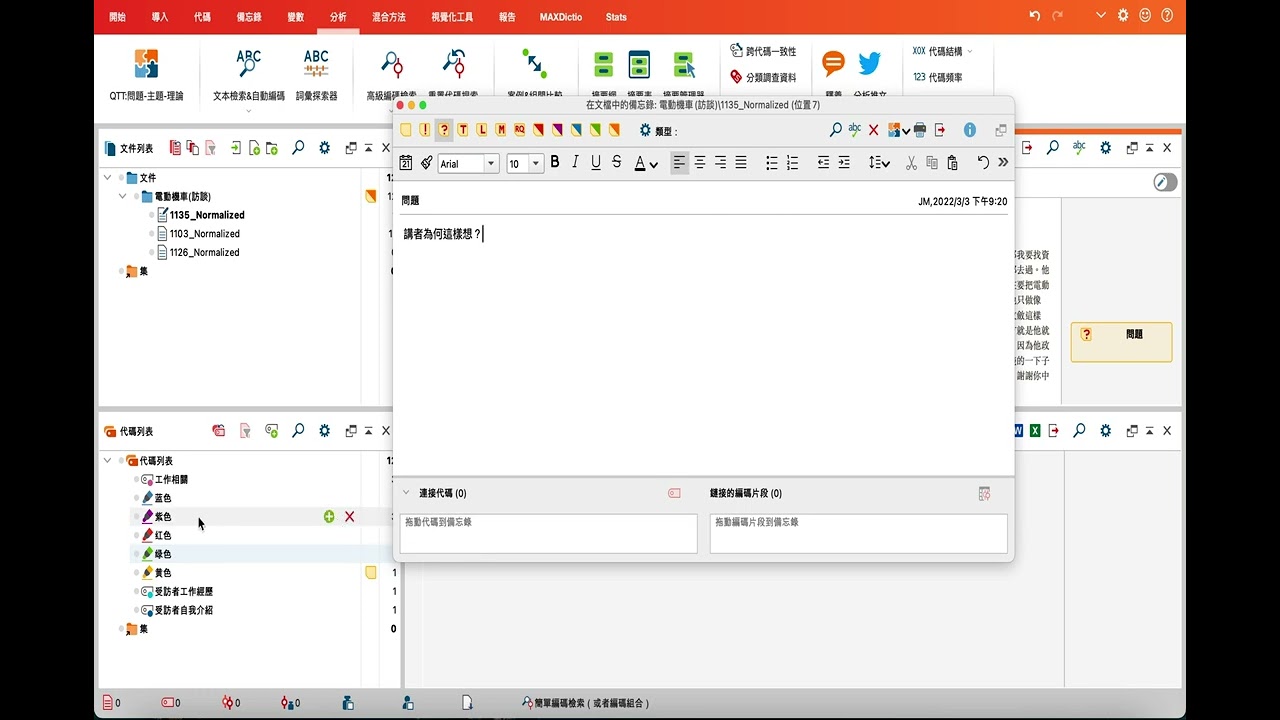Toggle italic formatting in memo
The width and height of the screenshot is (1280, 720).
[x=575, y=163]
